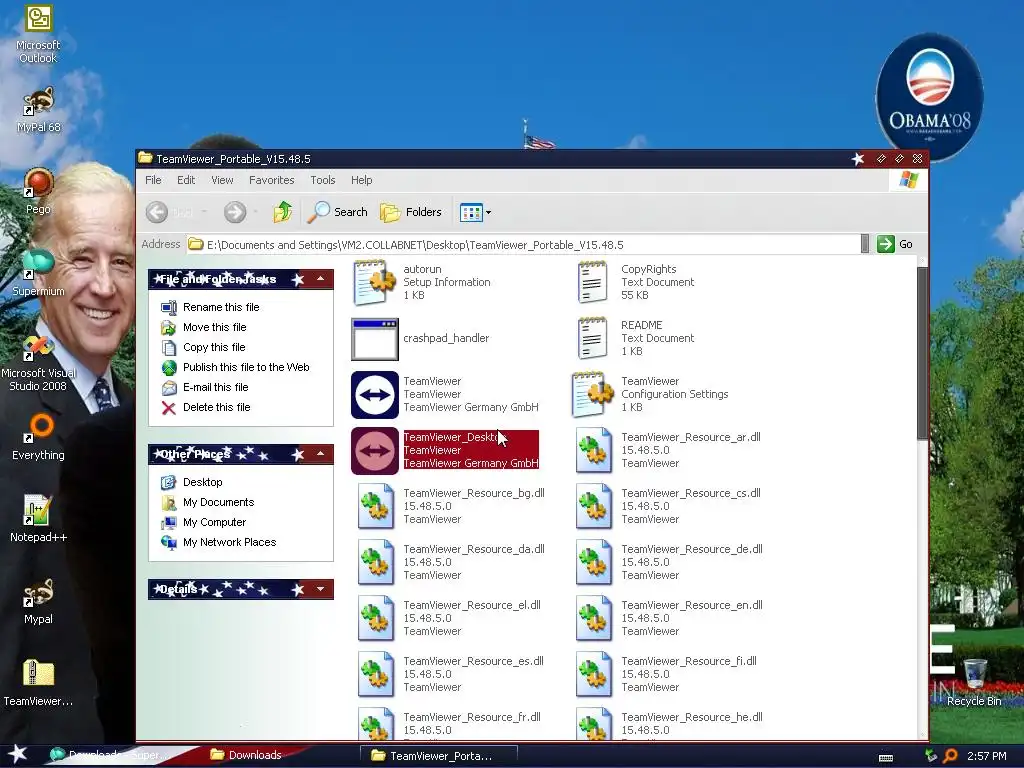
Task: Select the README text document icon
Action: pos(592,338)
